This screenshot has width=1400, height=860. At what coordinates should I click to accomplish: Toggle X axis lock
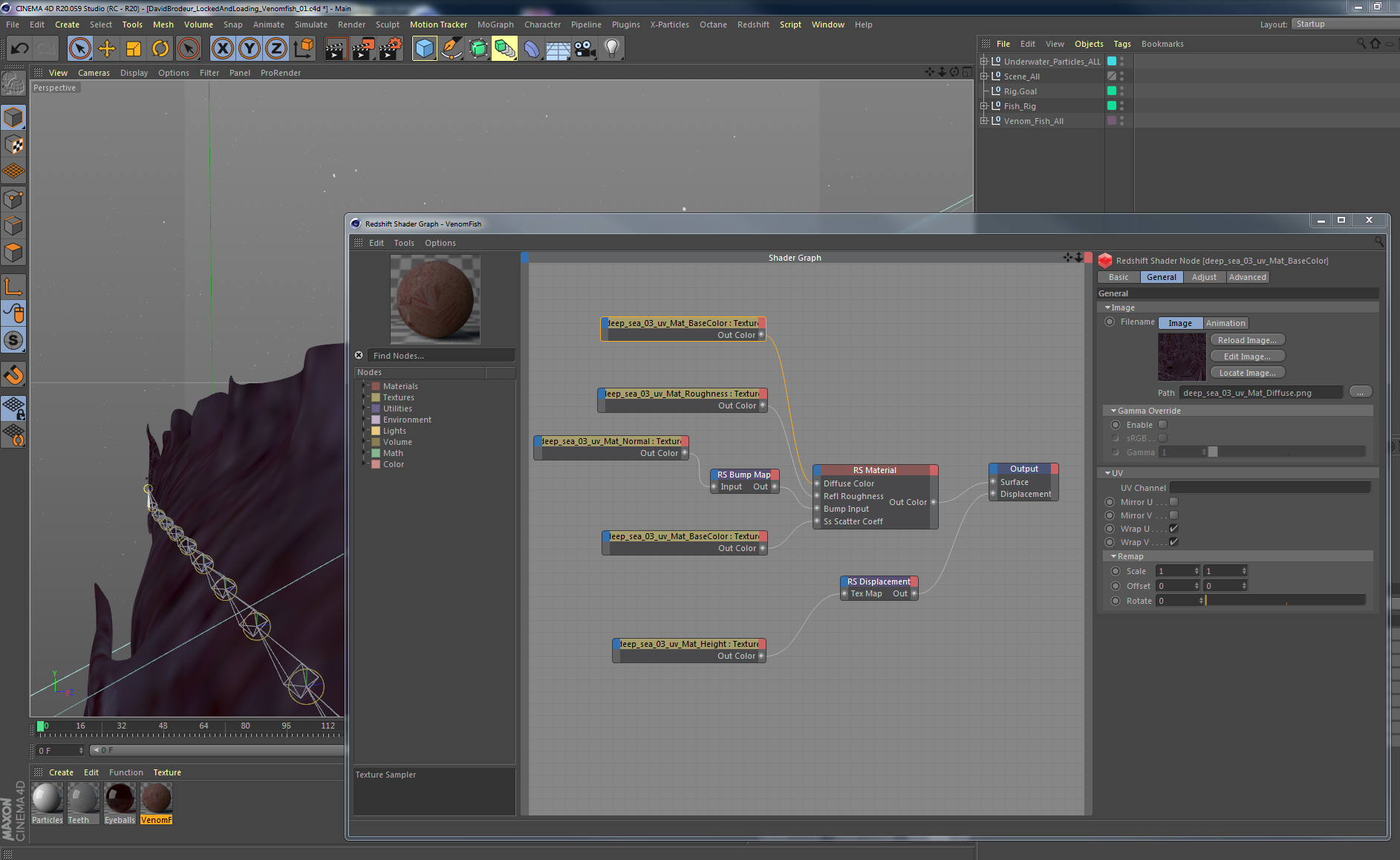tap(222, 49)
